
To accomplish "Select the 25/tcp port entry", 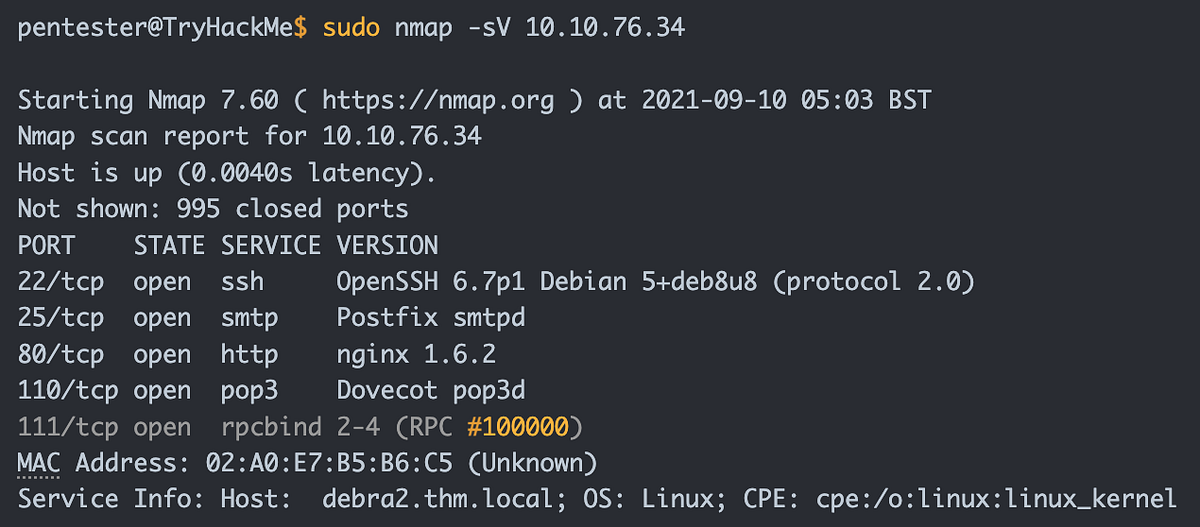I will pos(61,318).
